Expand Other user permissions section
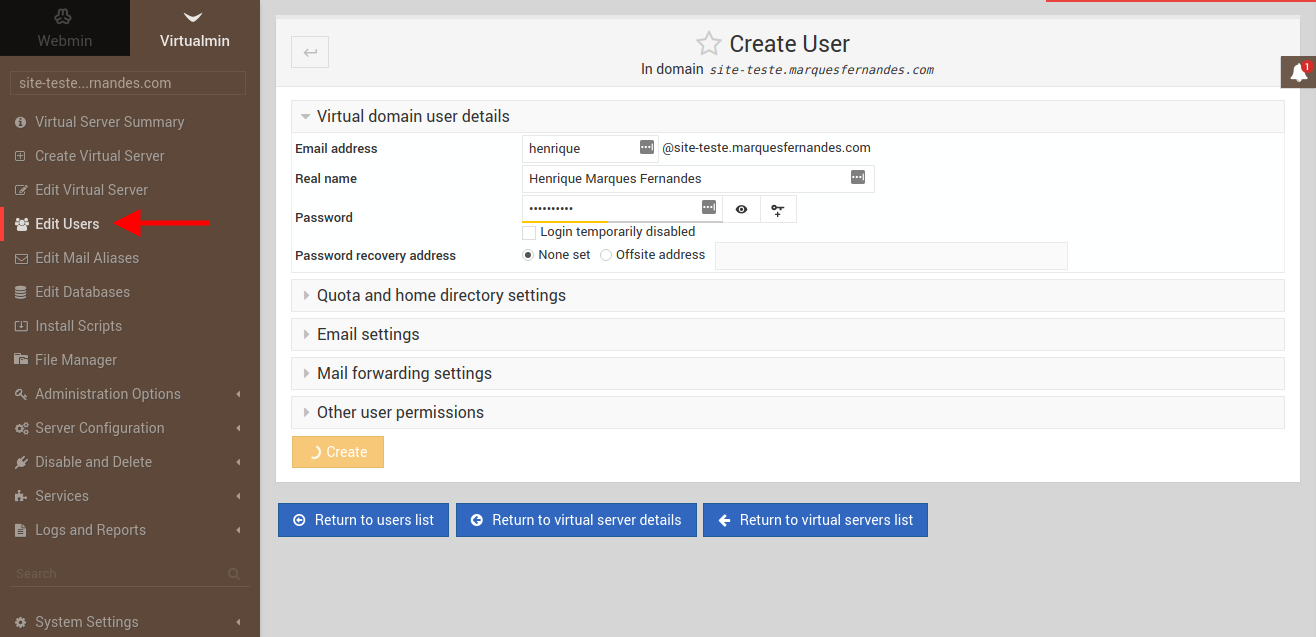Screen dimensions: 1316x637 787,412
